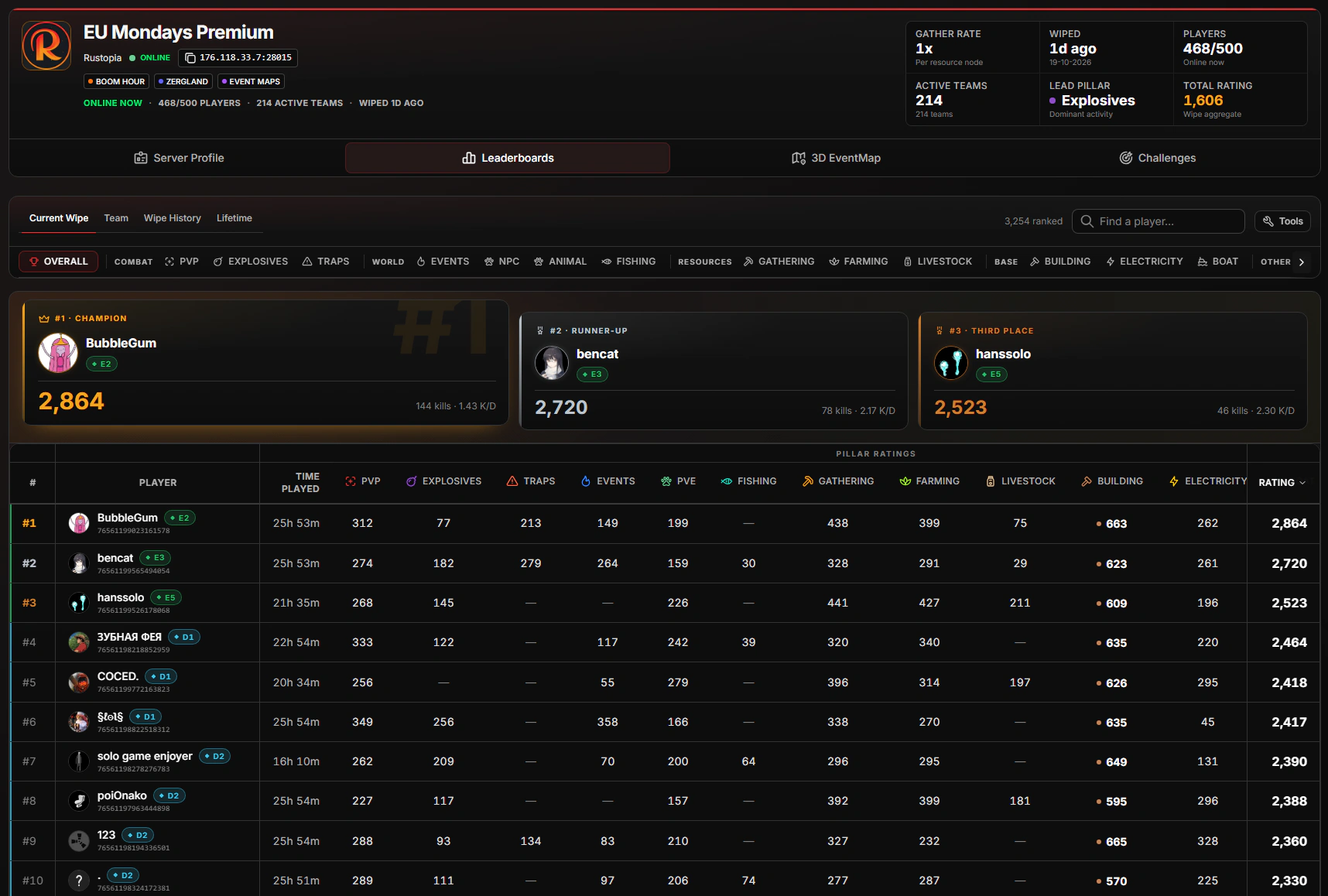Open the Tools button
1328x896 pixels.
[x=1282, y=221]
